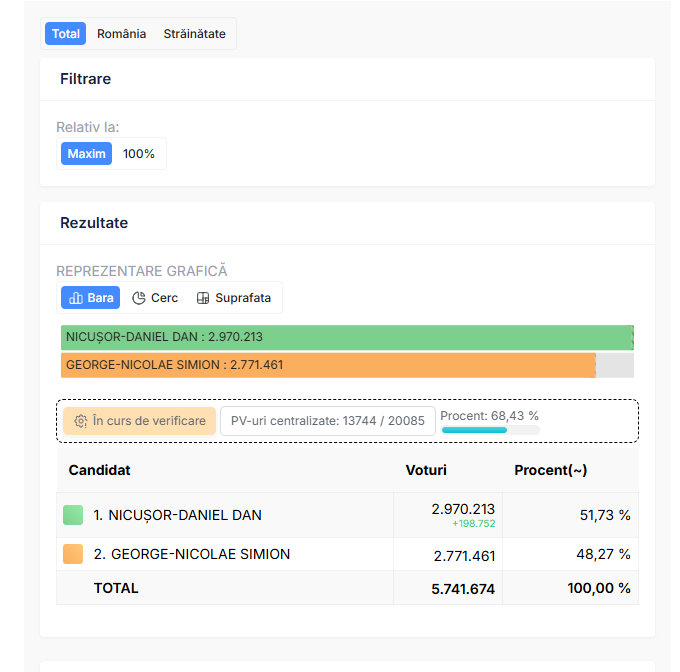This screenshot has height=672, width=680.
Task: Click the Voturi column header
Action: [426, 470]
